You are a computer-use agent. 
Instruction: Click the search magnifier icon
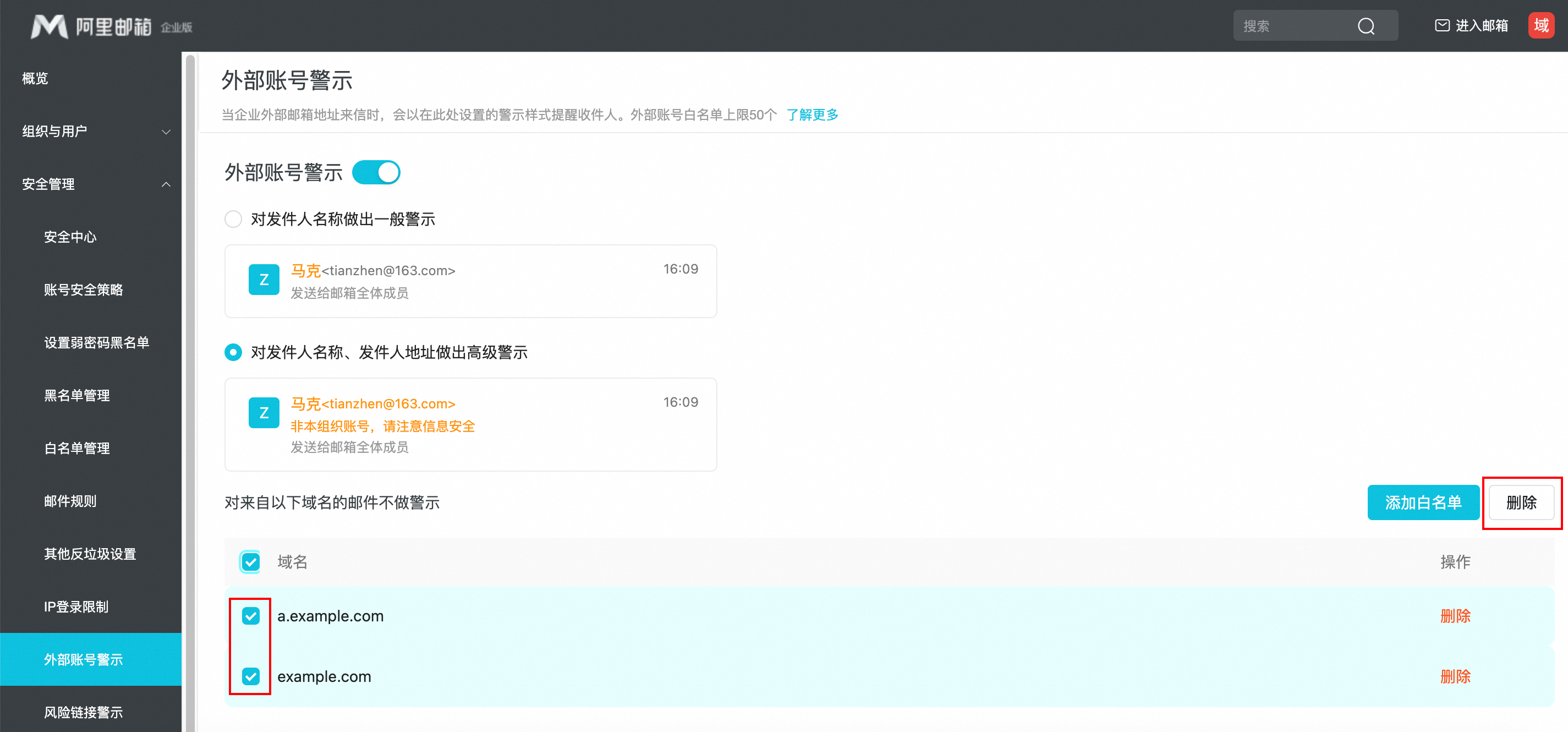pos(1366,26)
